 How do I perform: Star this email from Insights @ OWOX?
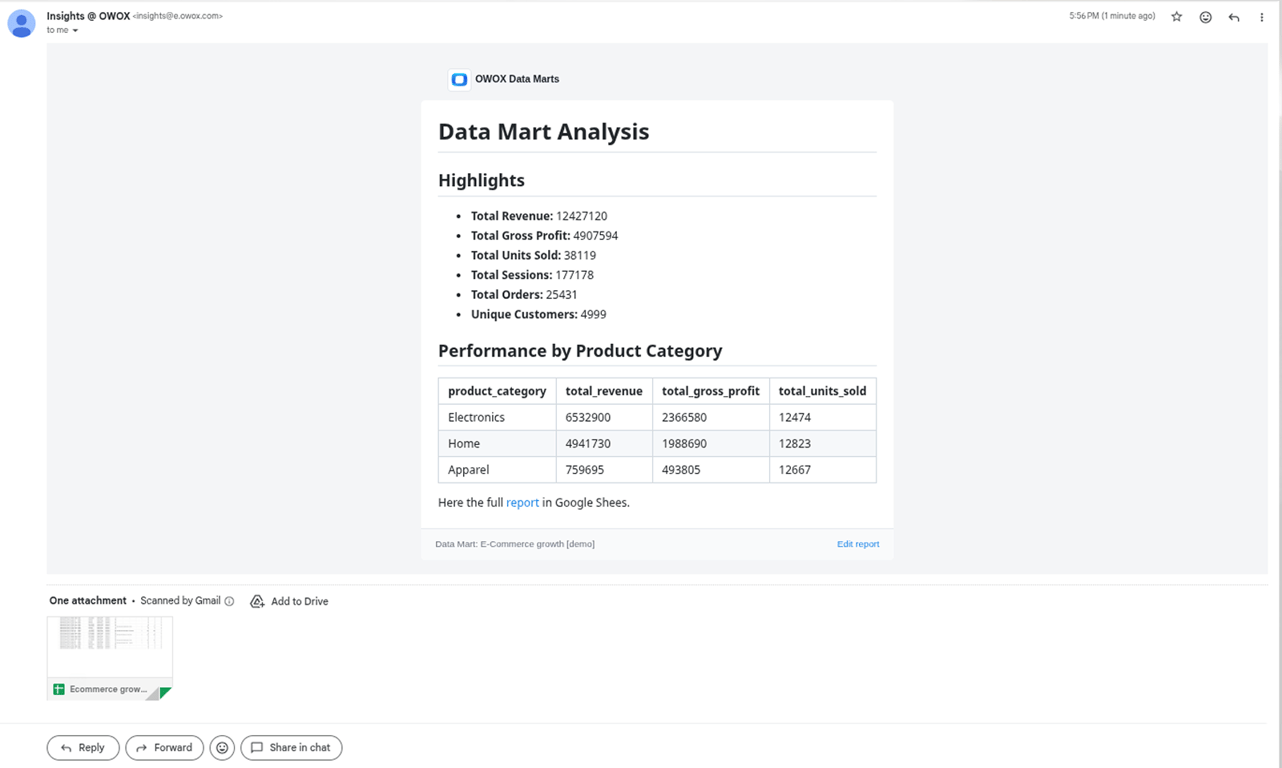[1177, 16]
